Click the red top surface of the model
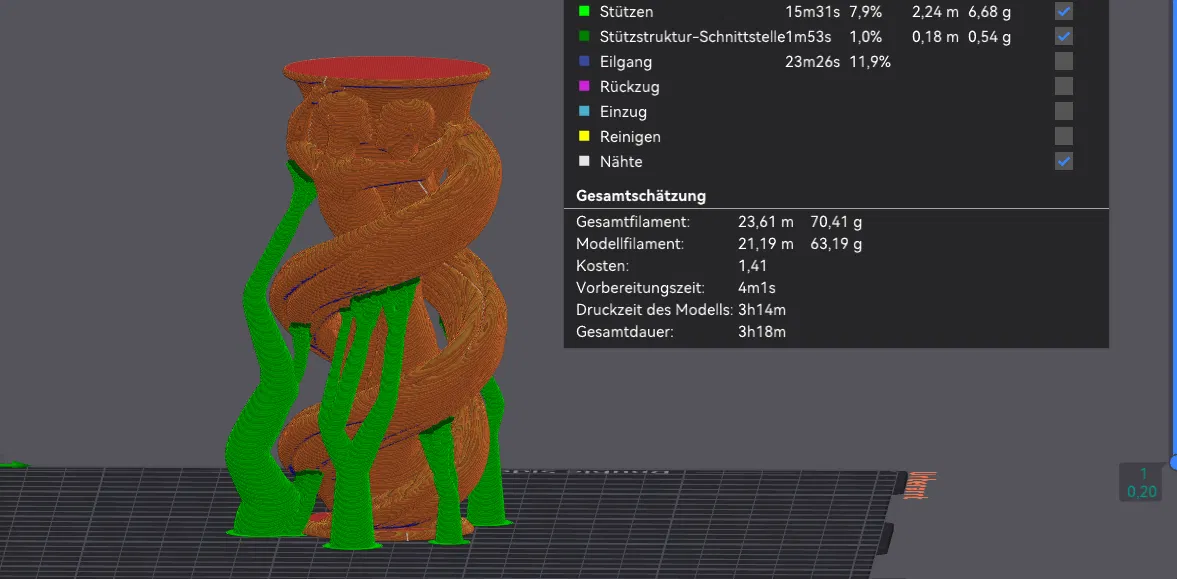Viewport: 1177px width, 579px height. tap(387, 69)
